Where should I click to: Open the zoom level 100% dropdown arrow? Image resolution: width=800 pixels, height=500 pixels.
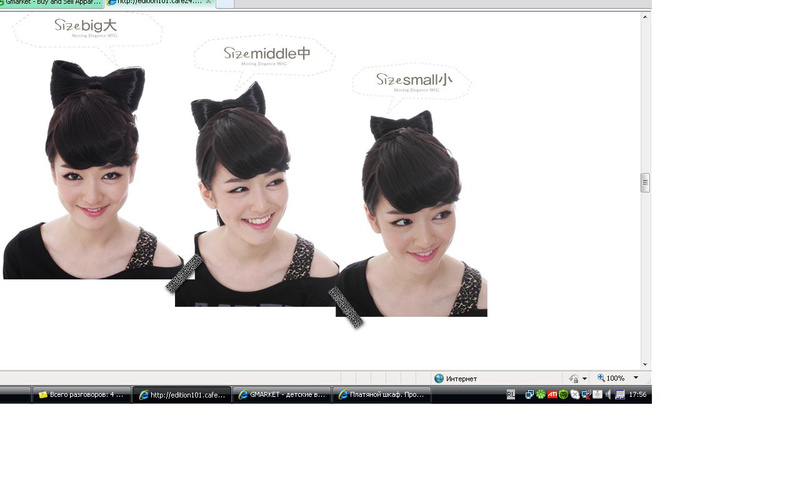pyautogui.click(x=636, y=379)
